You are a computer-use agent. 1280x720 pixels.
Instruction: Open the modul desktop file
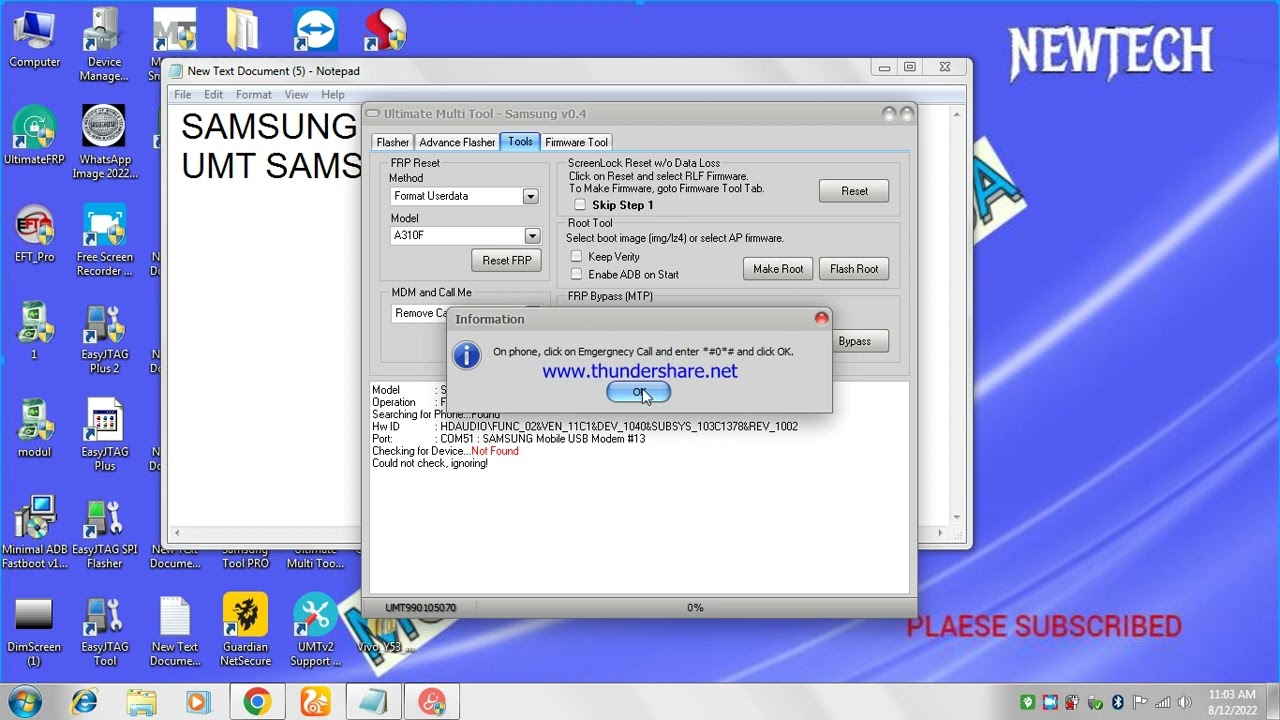click(35, 429)
